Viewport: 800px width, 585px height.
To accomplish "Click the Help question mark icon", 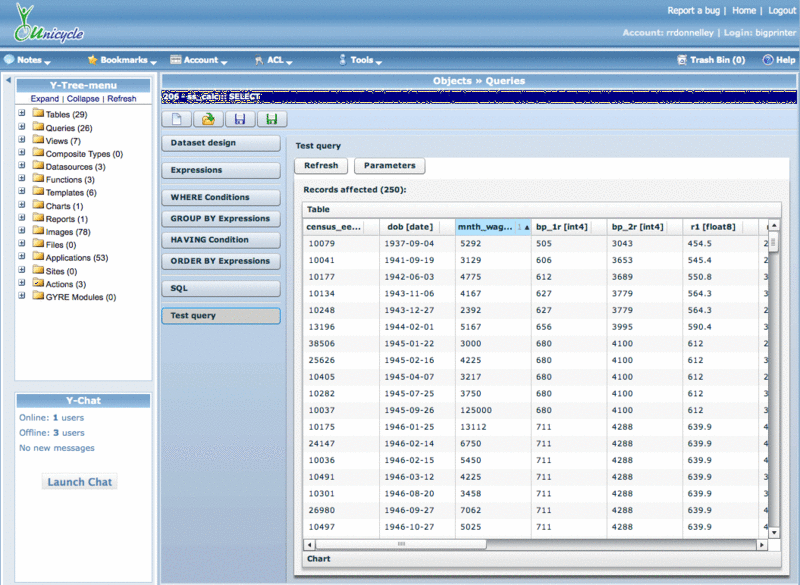I will coord(766,60).
